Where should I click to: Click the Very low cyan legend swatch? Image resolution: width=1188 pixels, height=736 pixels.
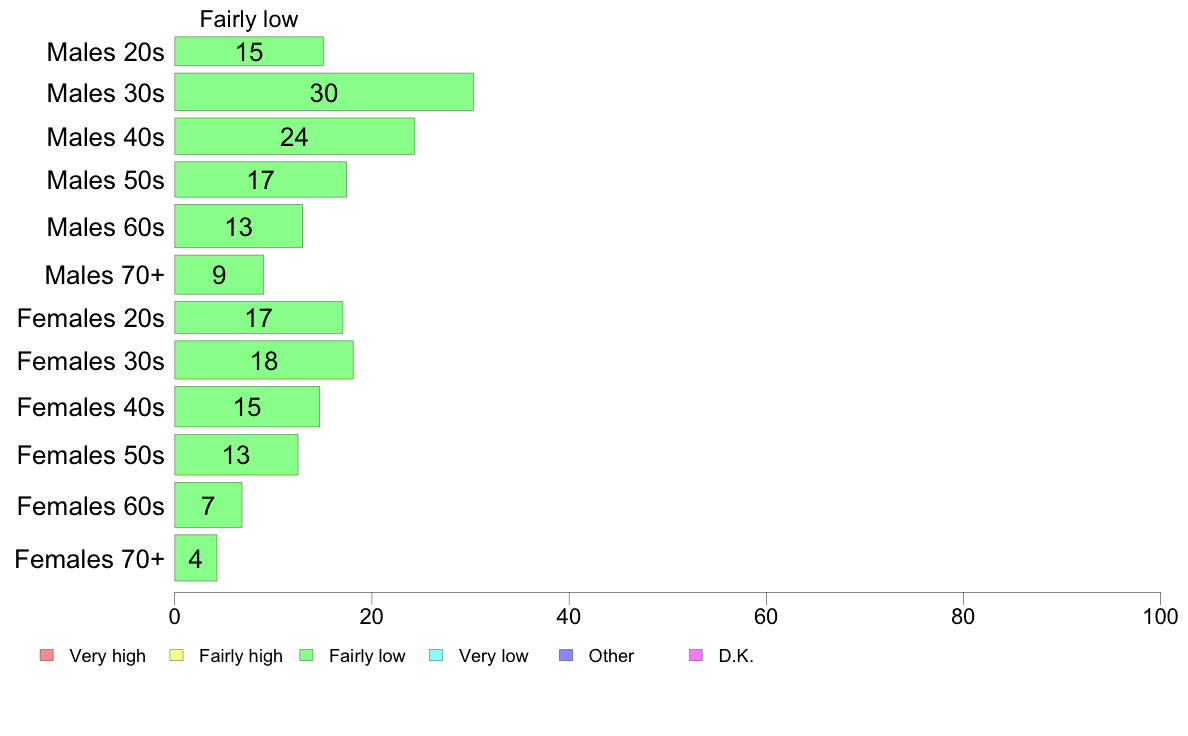pyautogui.click(x=436, y=655)
